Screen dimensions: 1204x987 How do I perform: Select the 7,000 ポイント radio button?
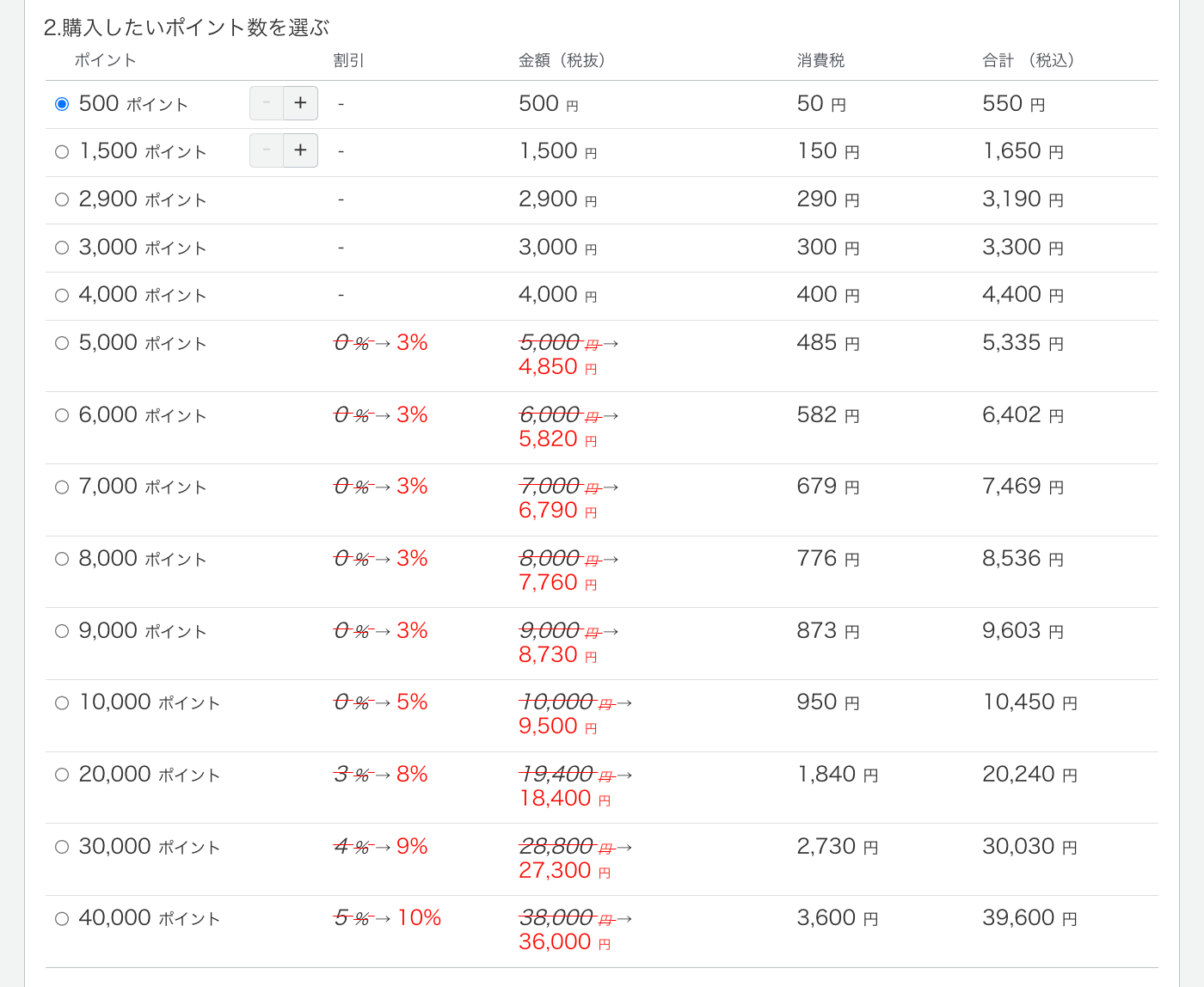(62, 487)
